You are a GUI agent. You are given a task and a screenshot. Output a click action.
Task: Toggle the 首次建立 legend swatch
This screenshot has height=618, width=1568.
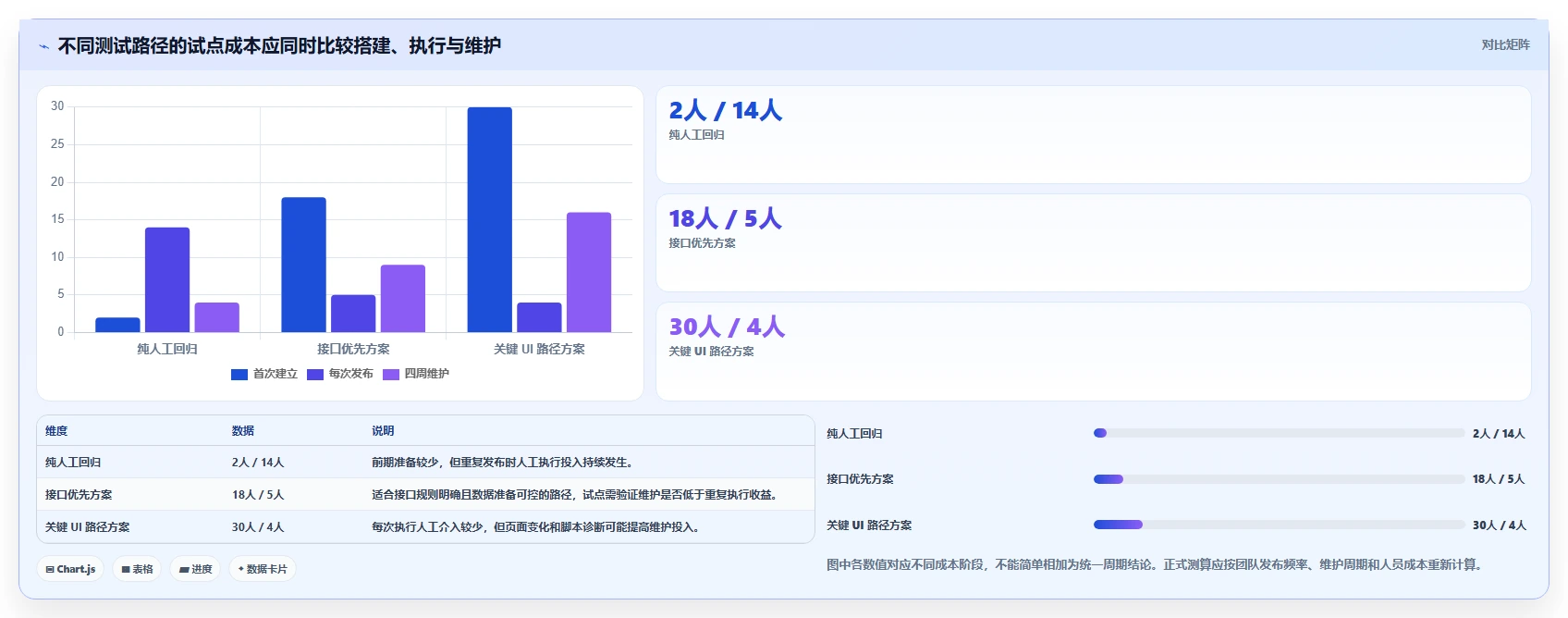239,375
